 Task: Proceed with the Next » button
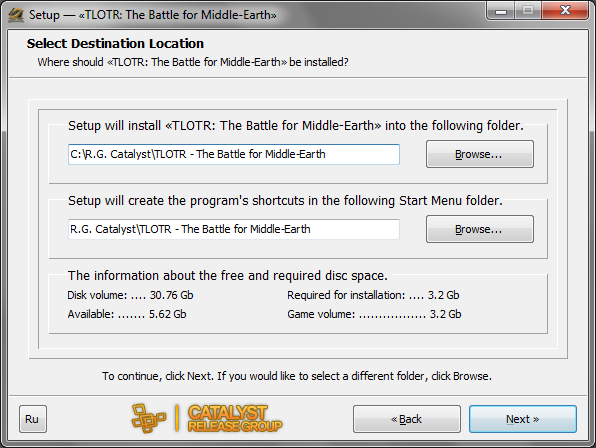(523, 419)
